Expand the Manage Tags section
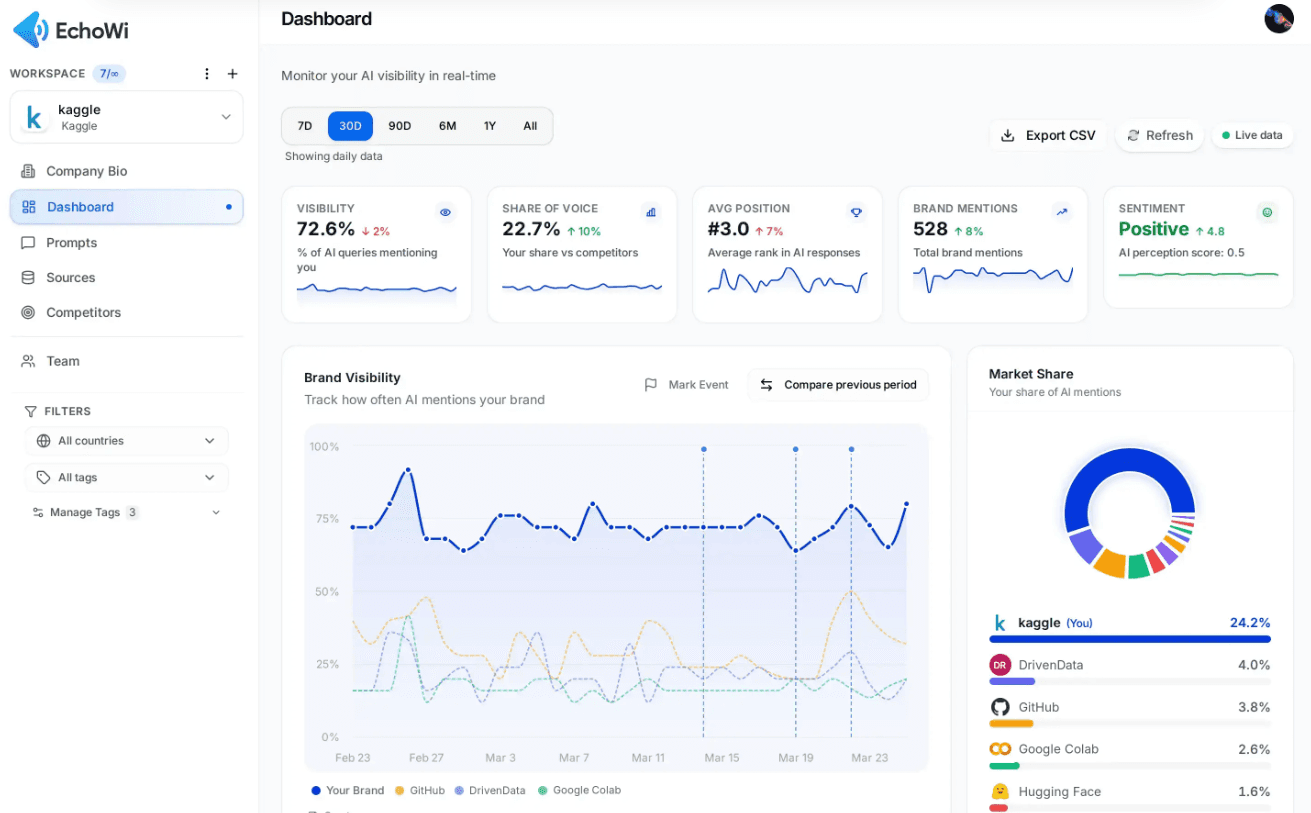 pyautogui.click(x=127, y=513)
